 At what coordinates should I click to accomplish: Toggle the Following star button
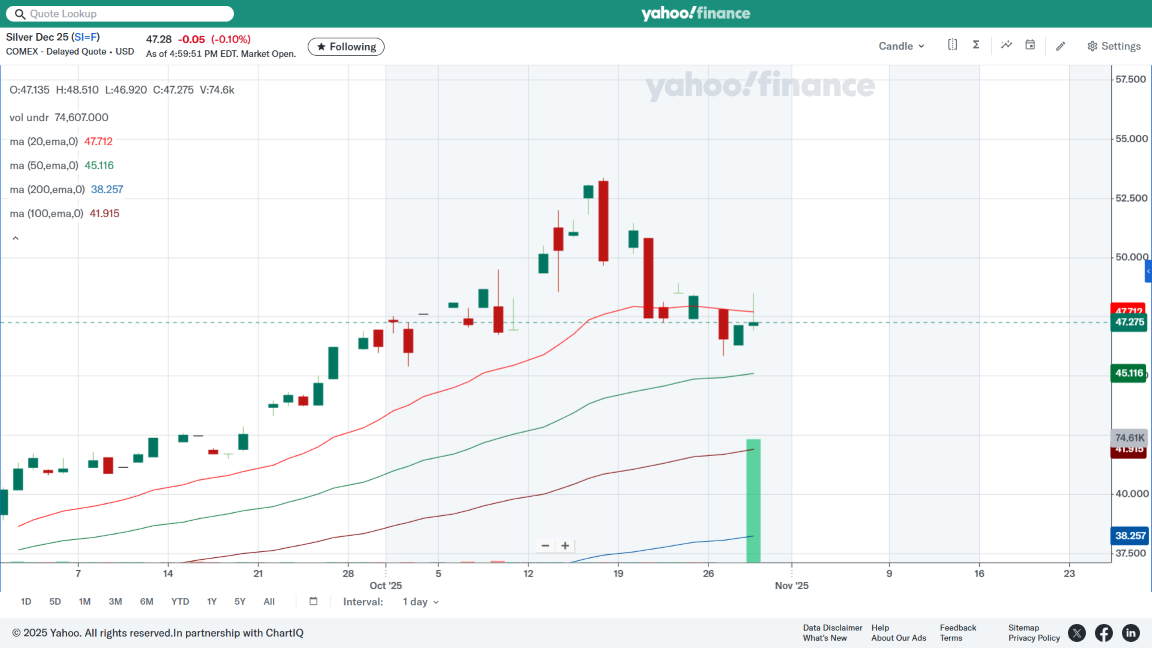coord(346,47)
